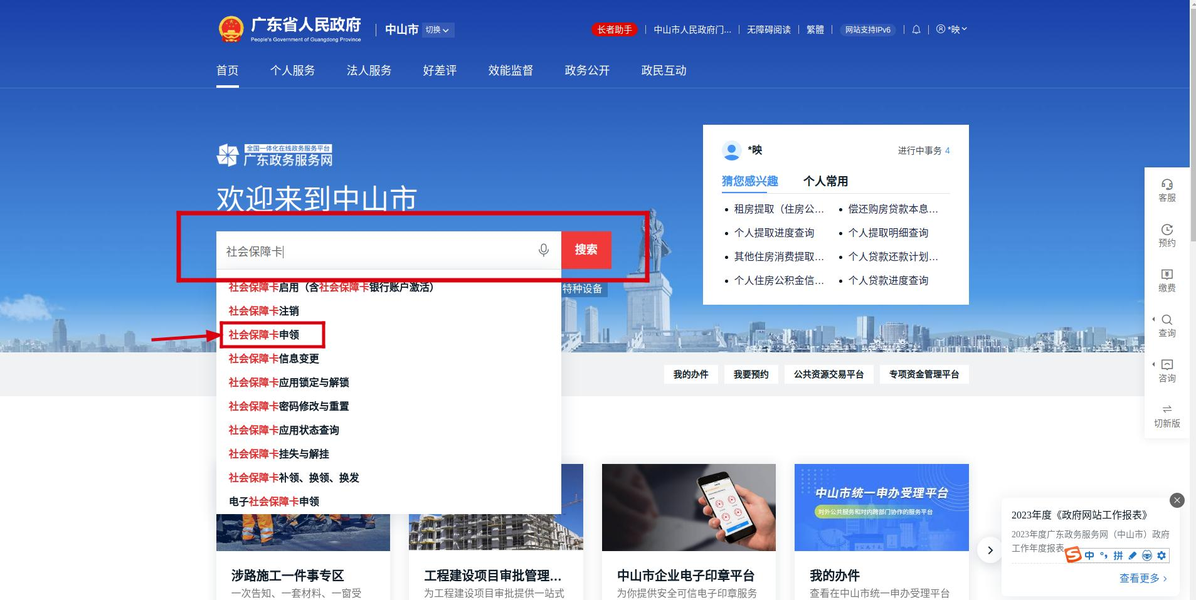Open 法人服务 navigation menu

[369, 70]
